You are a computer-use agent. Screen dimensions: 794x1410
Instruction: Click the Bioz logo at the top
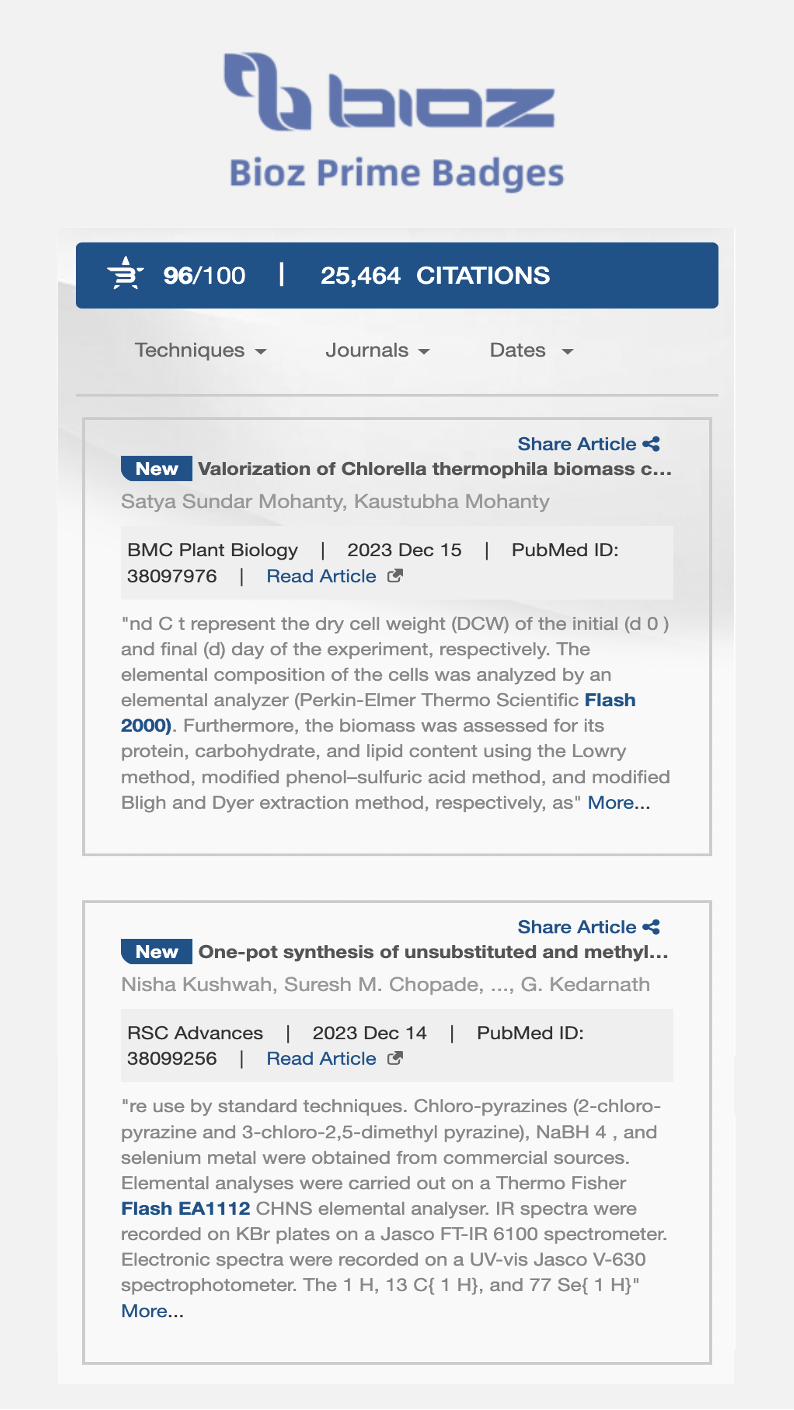coord(389,92)
